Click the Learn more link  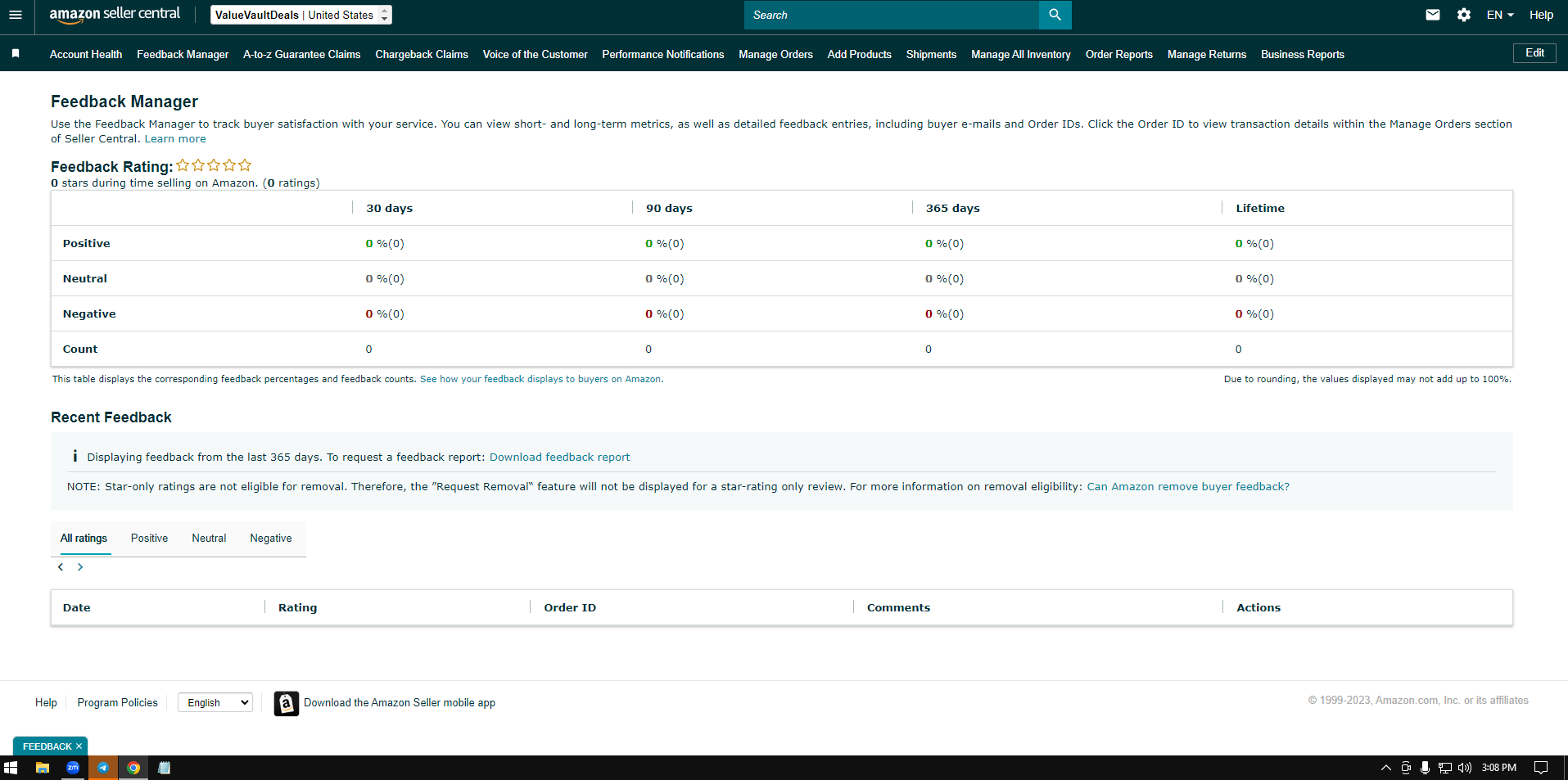175,139
